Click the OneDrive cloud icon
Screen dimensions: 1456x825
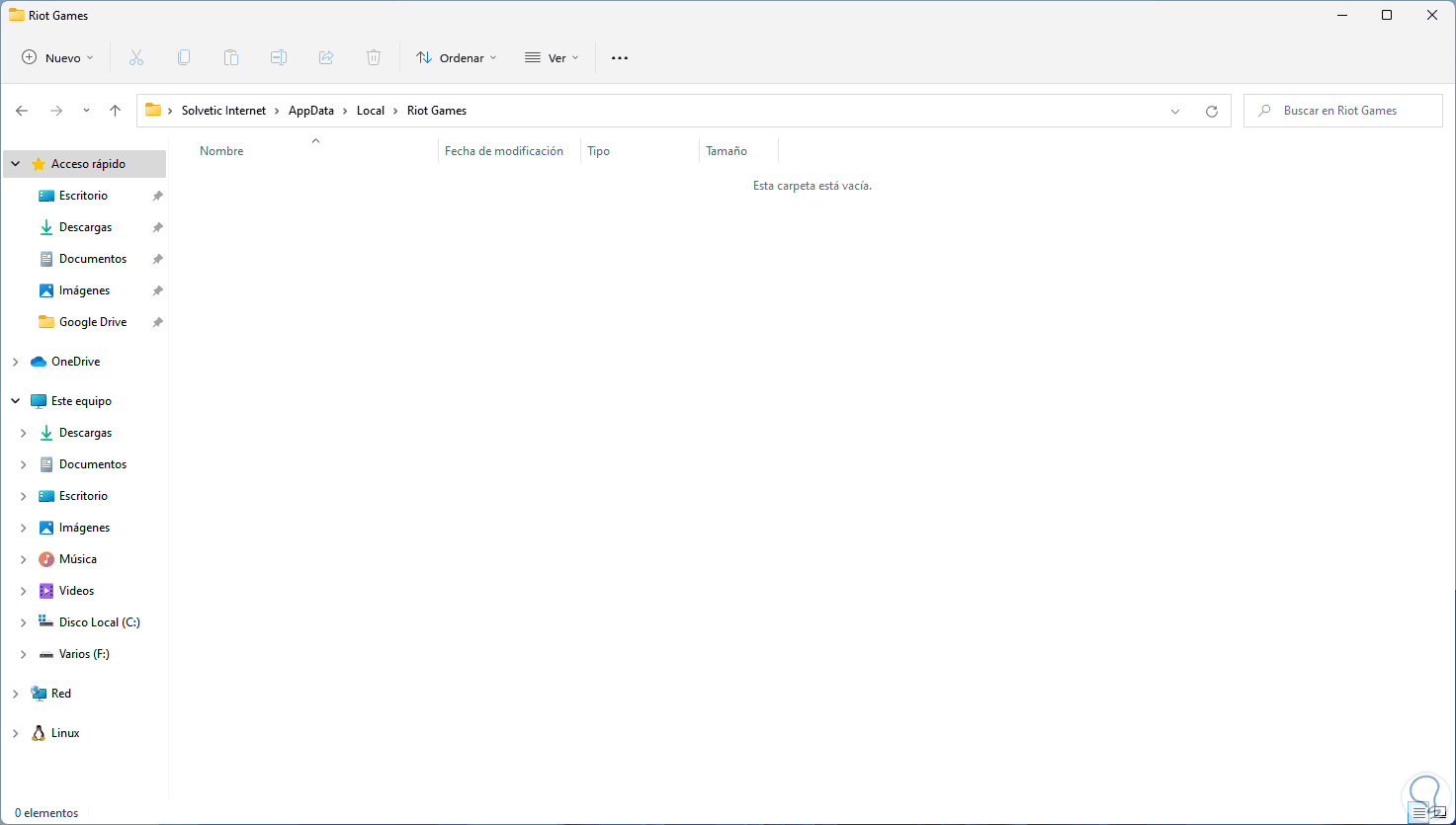pyautogui.click(x=39, y=362)
